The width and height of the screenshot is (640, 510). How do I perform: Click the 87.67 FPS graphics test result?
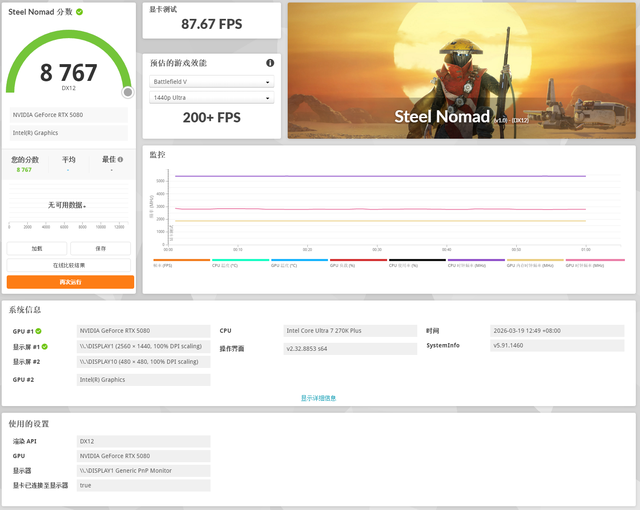coord(211,24)
